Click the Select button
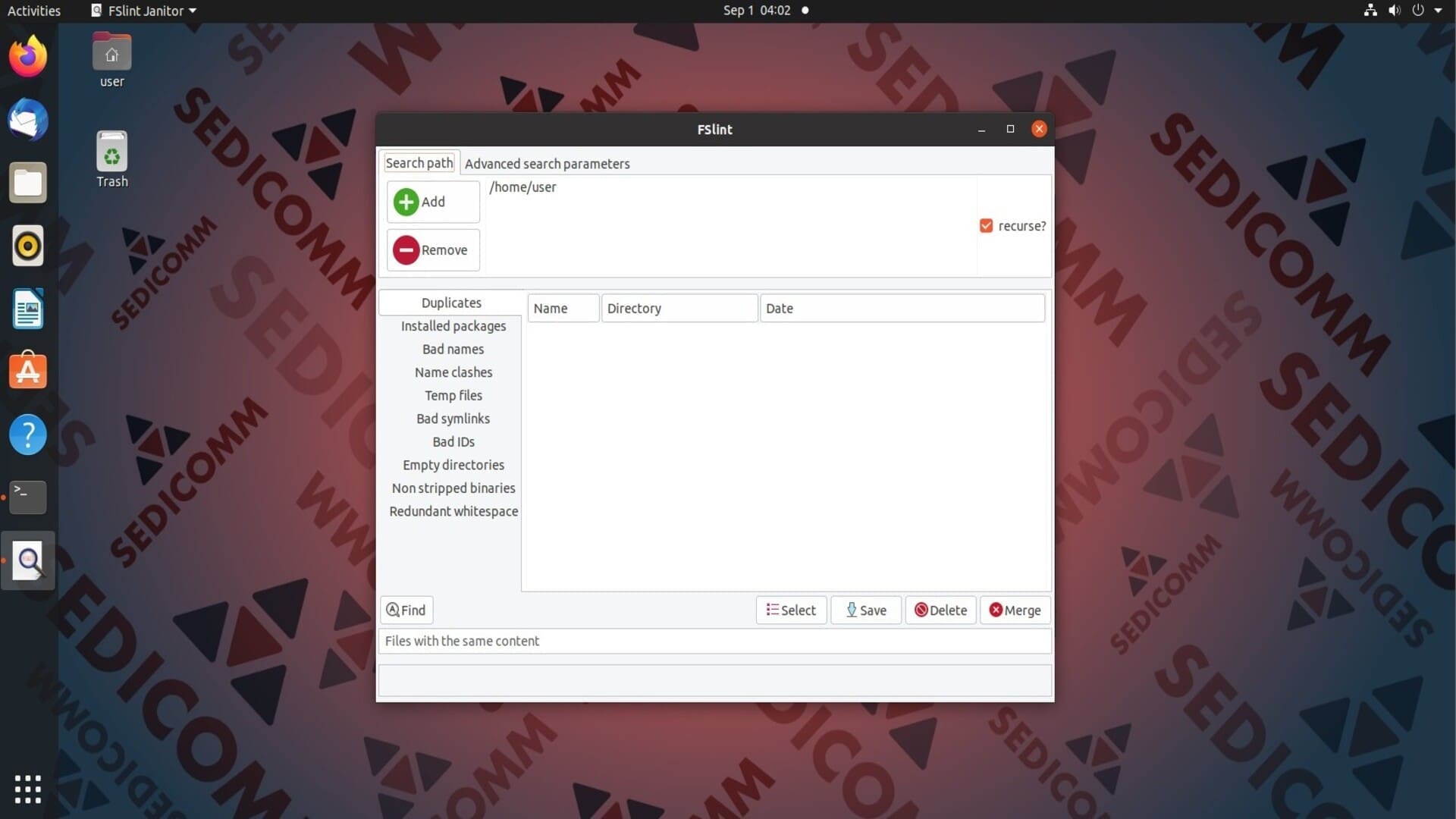Viewport: 1456px width, 819px height. click(791, 610)
